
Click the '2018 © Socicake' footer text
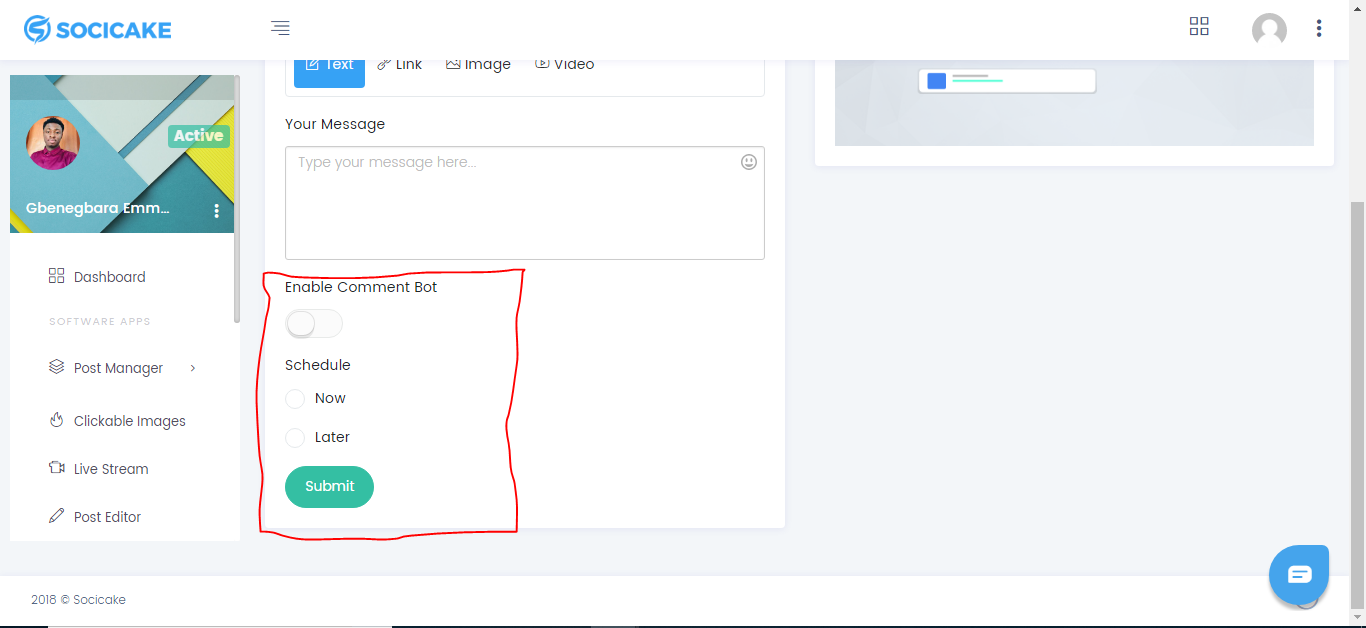pos(78,600)
